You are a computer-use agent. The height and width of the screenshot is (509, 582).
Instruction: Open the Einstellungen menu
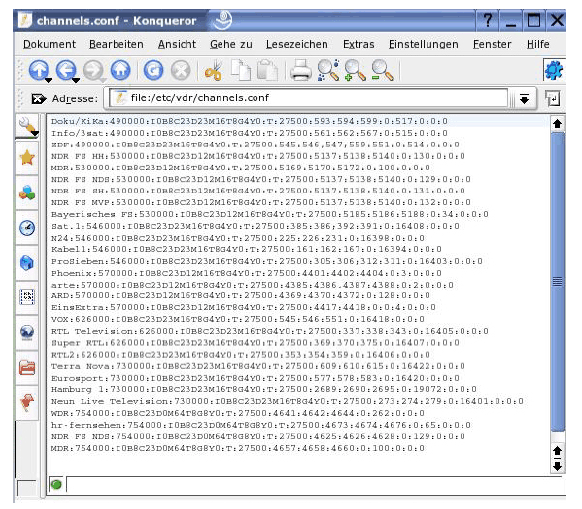click(x=424, y=44)
